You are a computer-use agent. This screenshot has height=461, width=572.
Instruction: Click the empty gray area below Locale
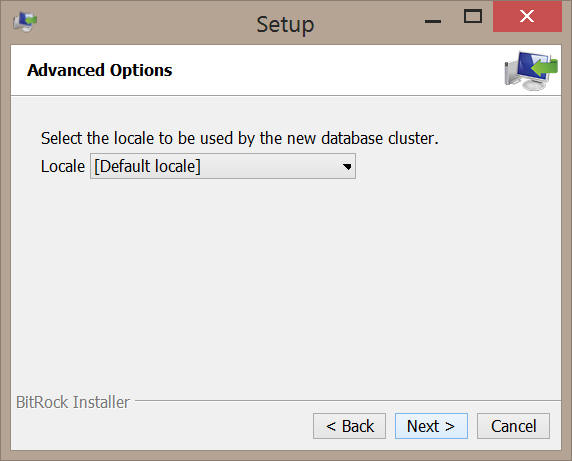pos(286,284)
